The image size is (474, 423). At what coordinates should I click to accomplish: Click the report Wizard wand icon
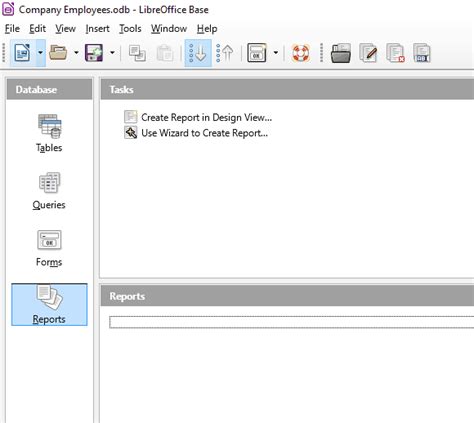click(x=130, y=133)
